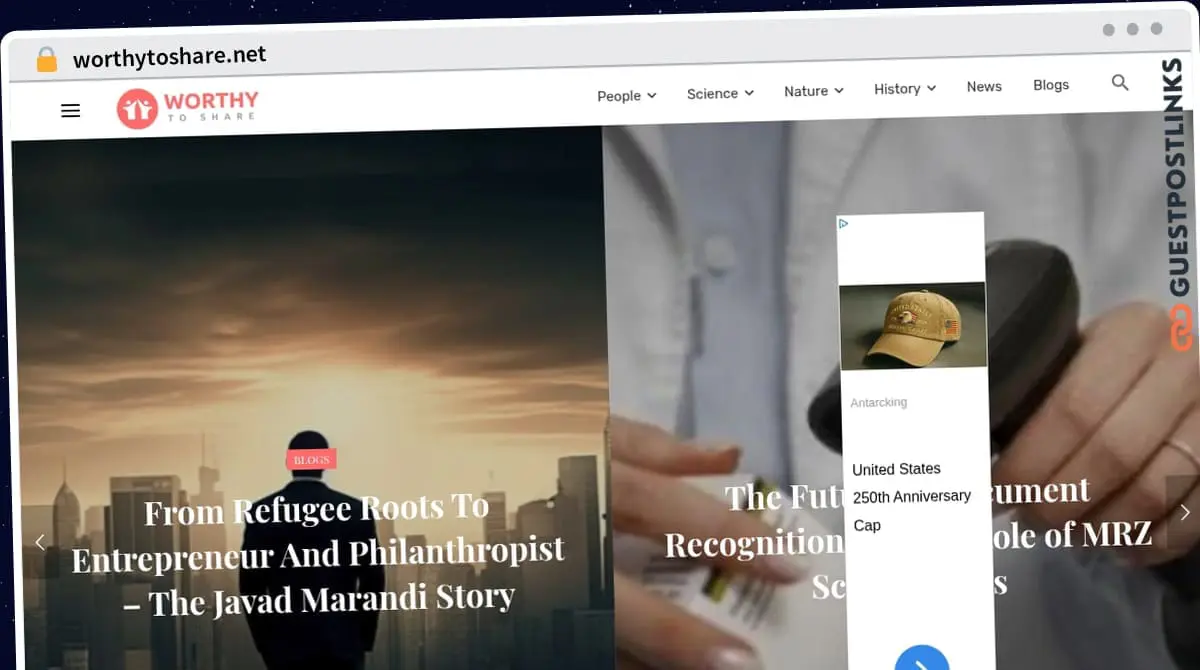Expand the Nature menu
The height and width of the screenshot is (670, 1200).
(814, 91)
